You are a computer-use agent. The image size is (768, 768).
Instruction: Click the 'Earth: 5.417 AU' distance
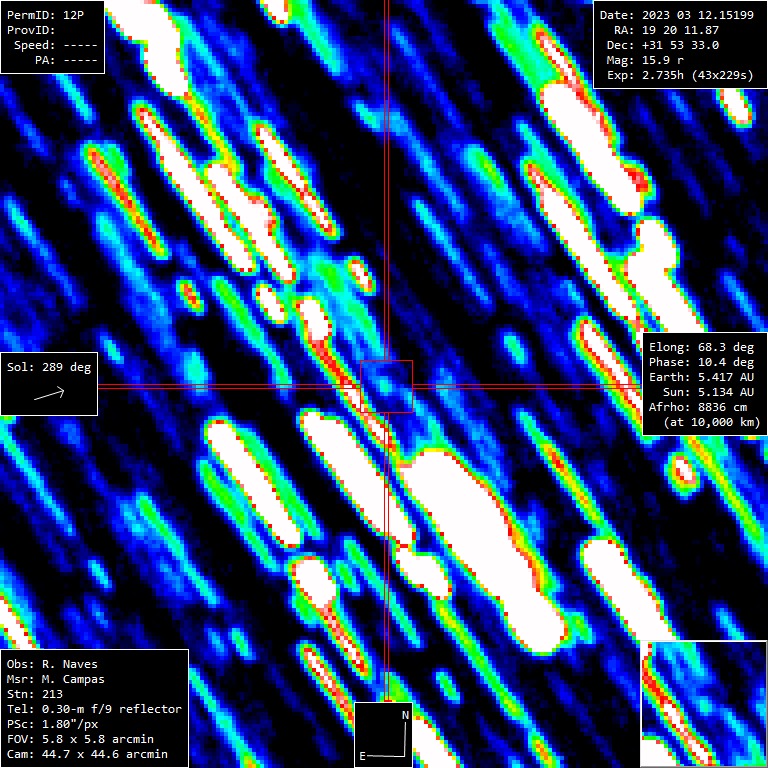click(701, 377)
